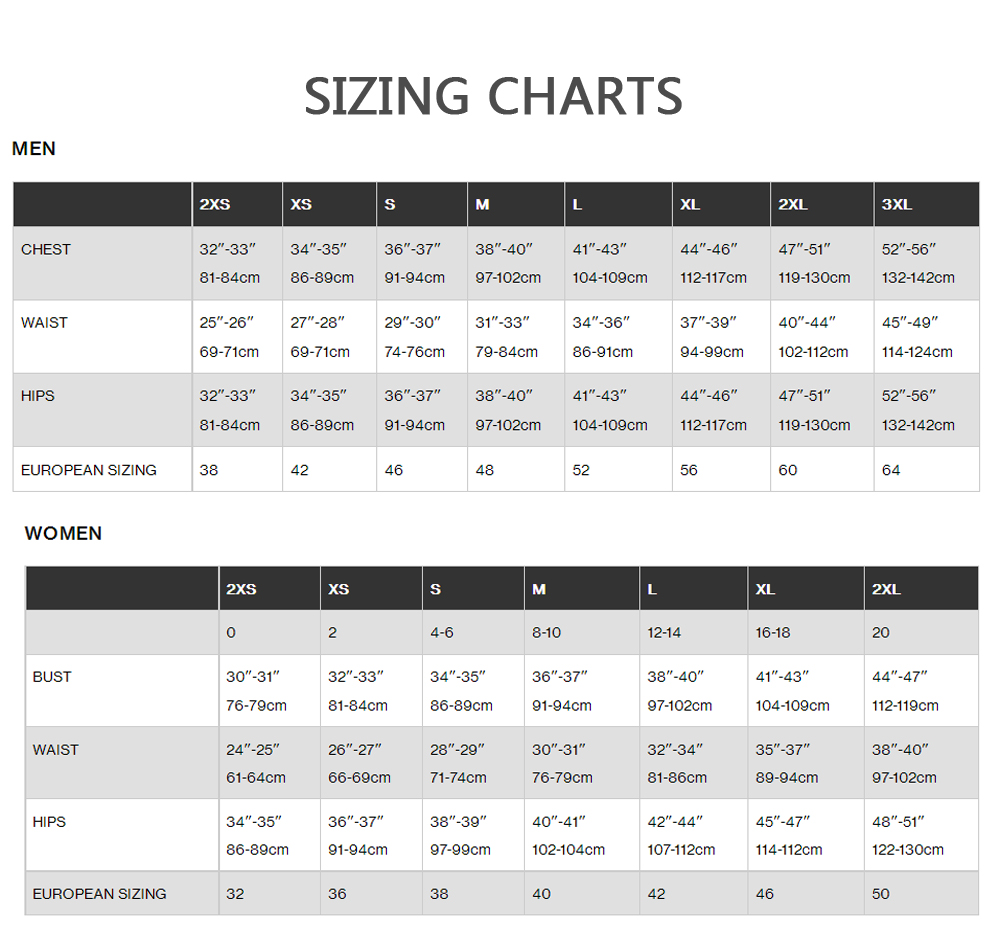Click men's hips cell for size 2XS
The width and height of the screenshot is (990, 942).
pos(229,410)
